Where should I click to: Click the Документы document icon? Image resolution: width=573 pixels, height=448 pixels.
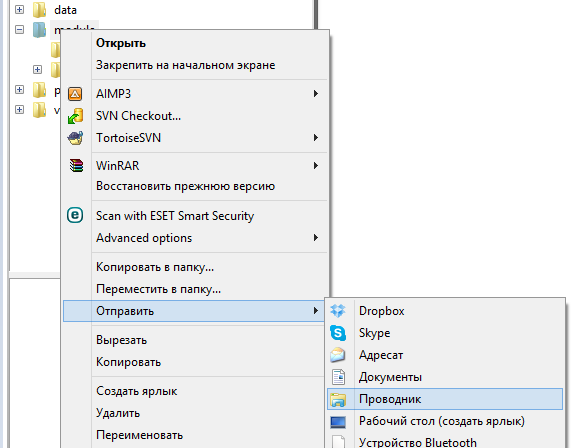tap(338, 377)
